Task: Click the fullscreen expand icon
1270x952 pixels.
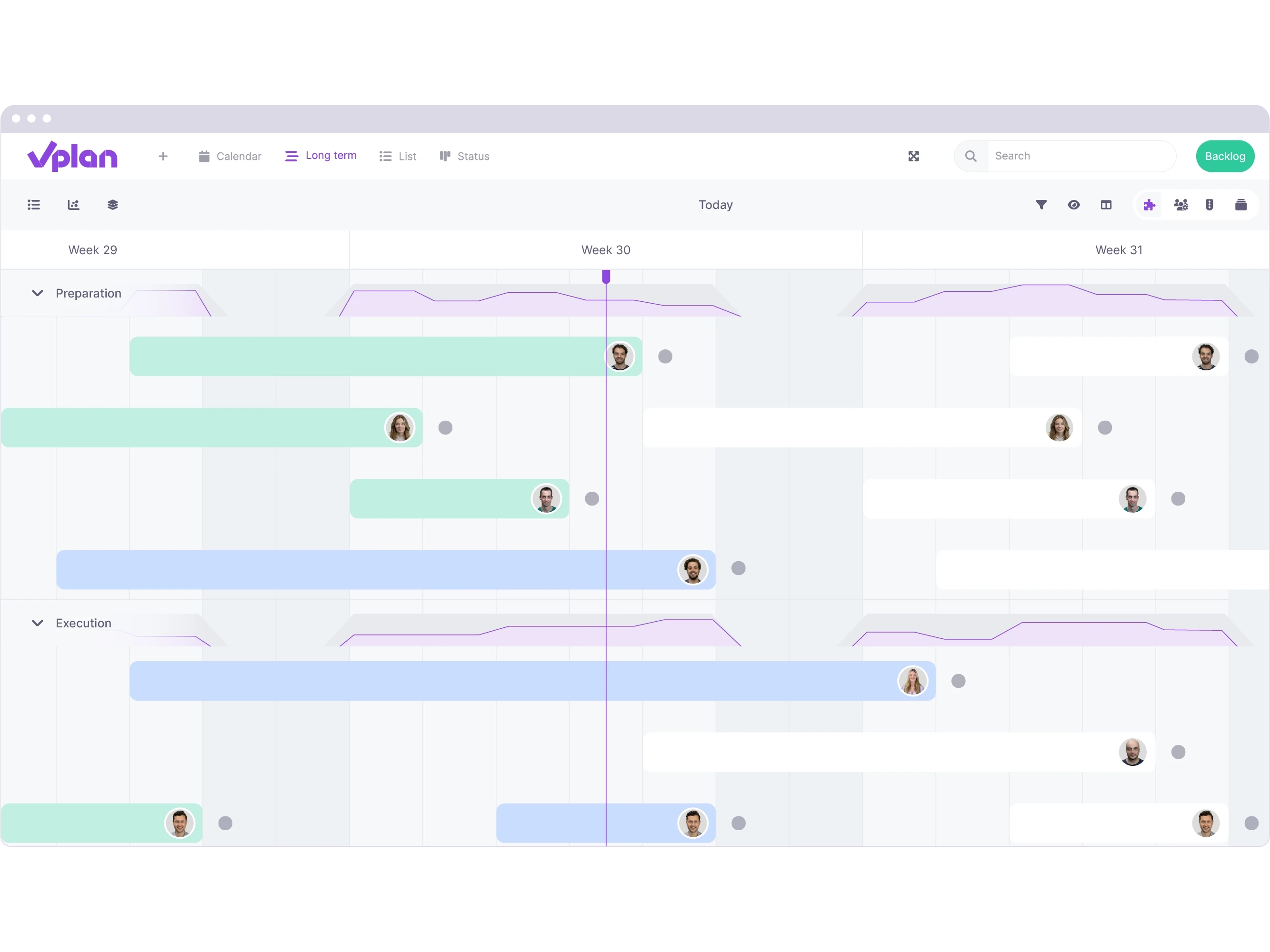Action: (x=913, y=156)
